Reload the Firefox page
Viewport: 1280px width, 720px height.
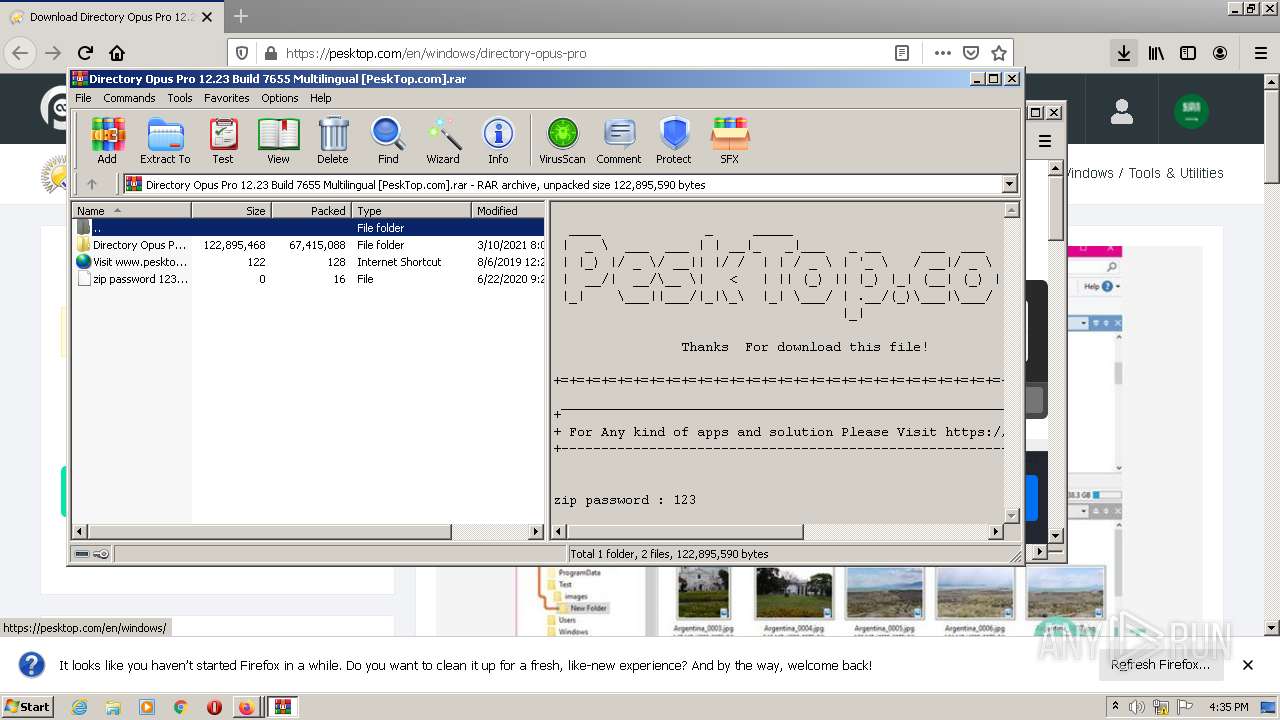85,53
